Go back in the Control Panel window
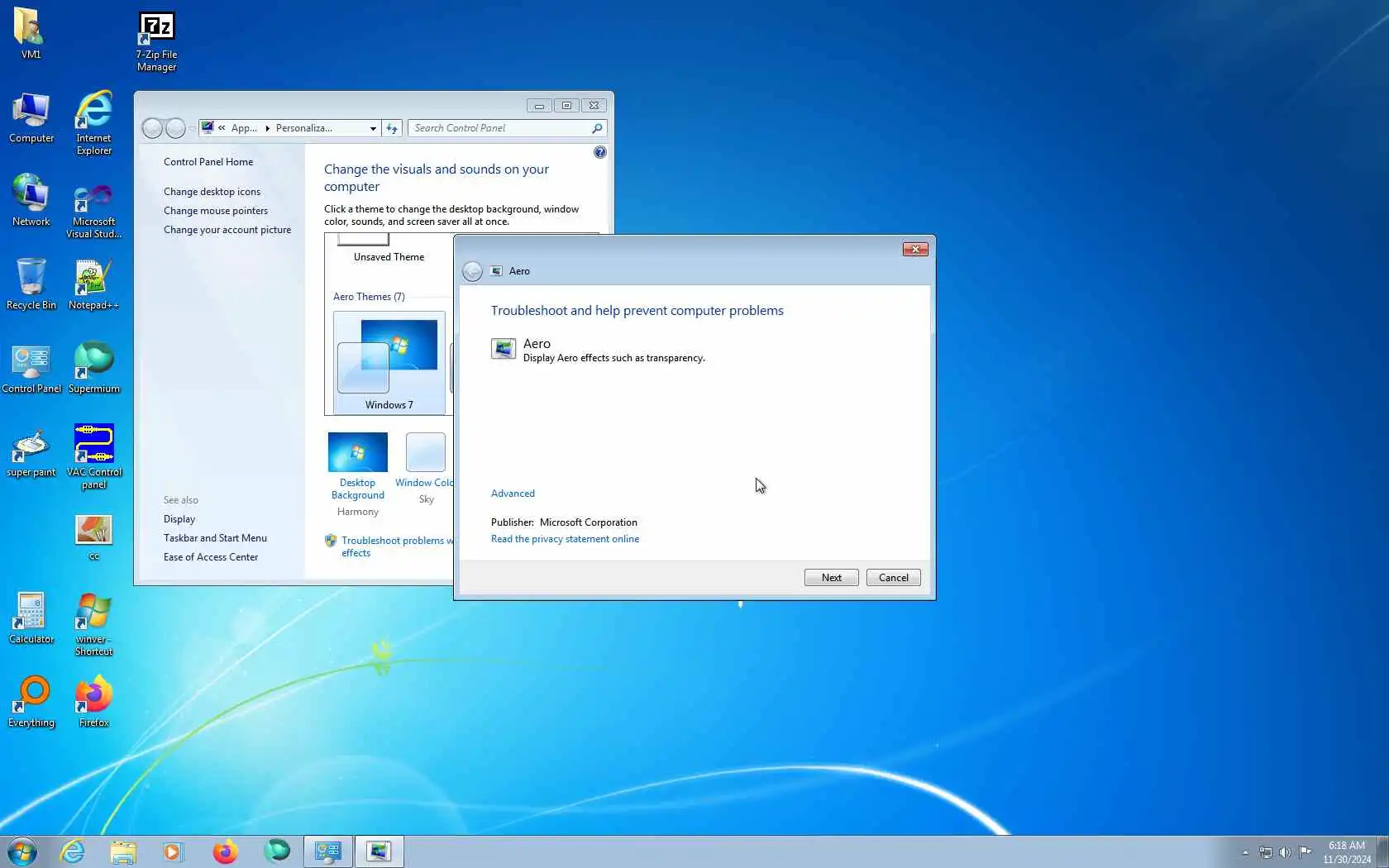The image size is (1389, 868). pos(152,128)
